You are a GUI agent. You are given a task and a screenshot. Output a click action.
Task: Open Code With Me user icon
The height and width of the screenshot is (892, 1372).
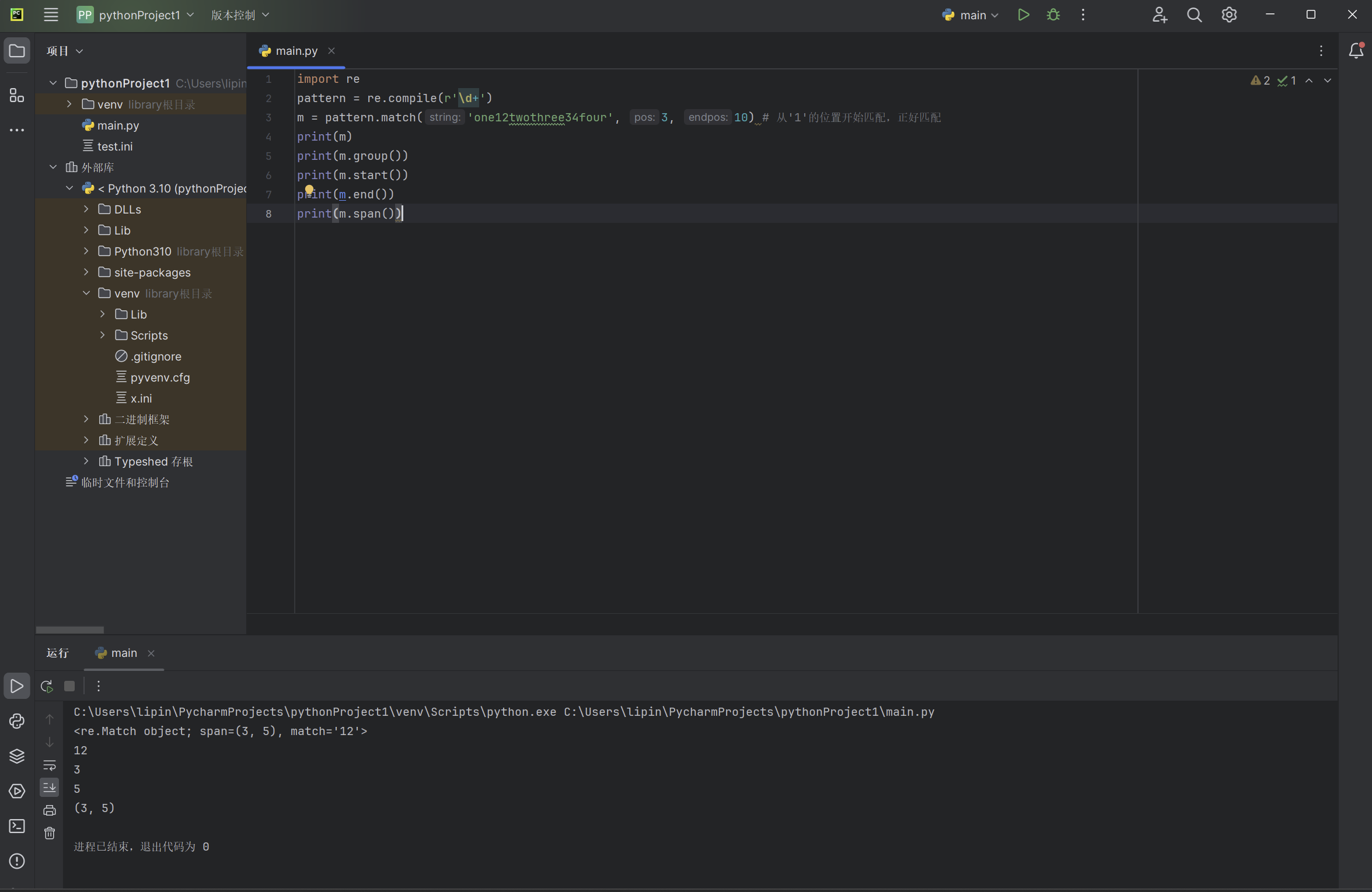tap(1159, 15)
